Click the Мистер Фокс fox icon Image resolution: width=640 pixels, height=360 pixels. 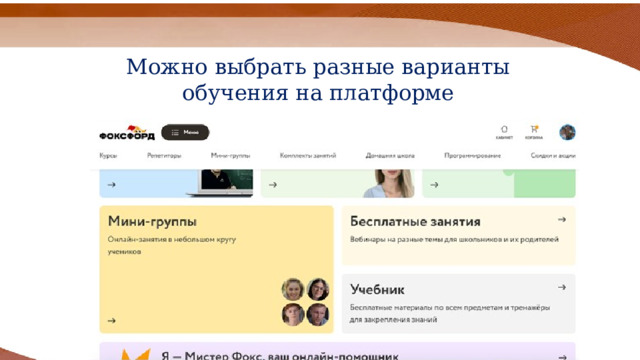(136, 354)
